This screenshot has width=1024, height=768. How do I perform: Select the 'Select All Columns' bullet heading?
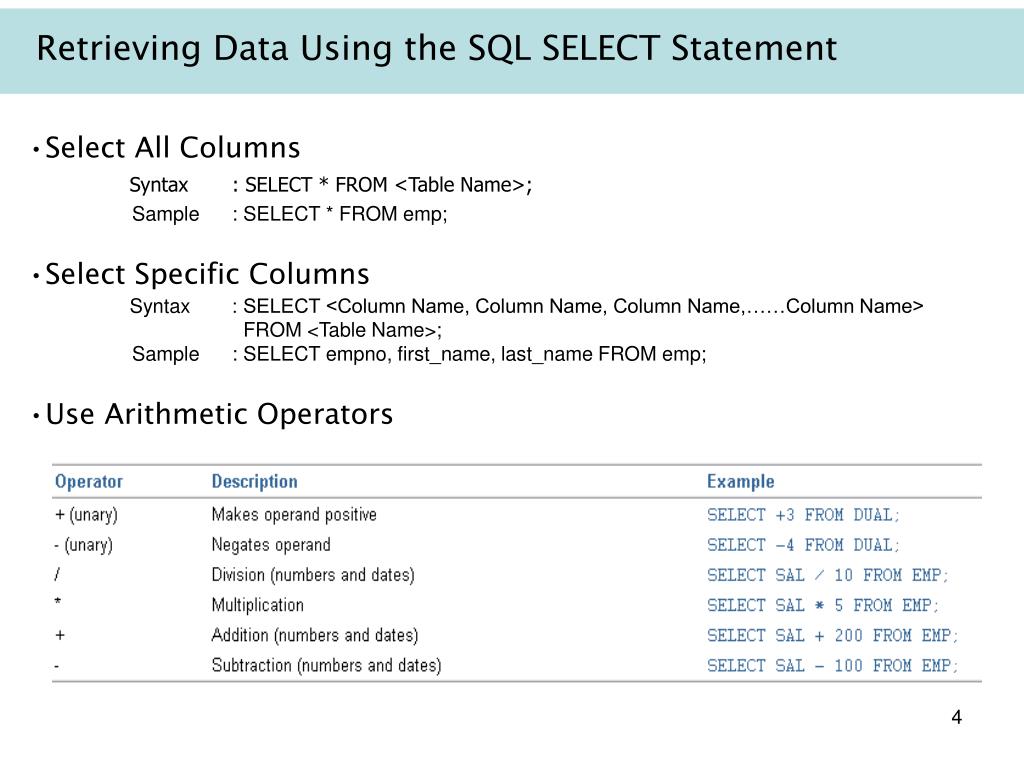pyautogui.click(x=172, y=148)
